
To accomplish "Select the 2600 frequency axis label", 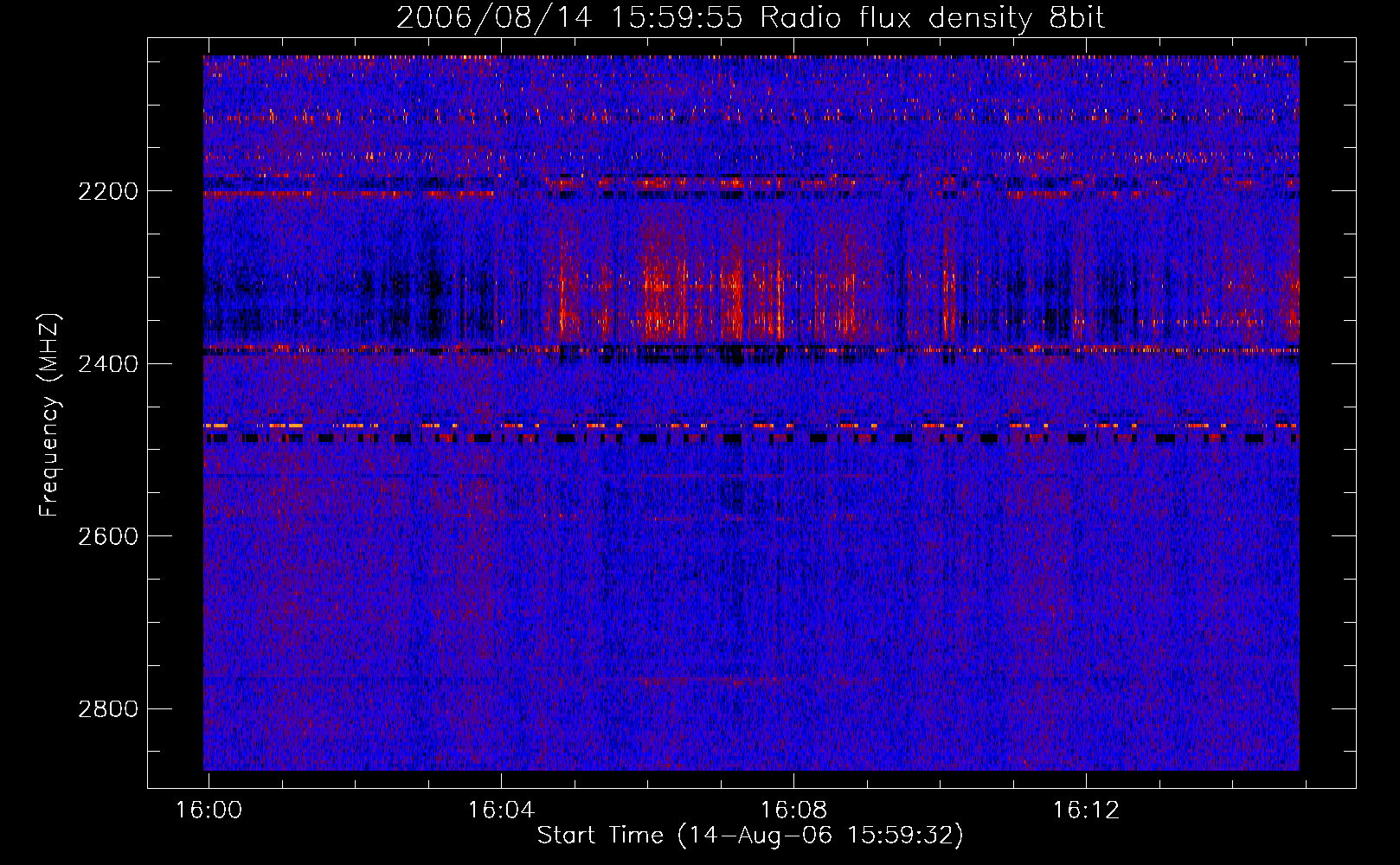I will pos(108,536).
